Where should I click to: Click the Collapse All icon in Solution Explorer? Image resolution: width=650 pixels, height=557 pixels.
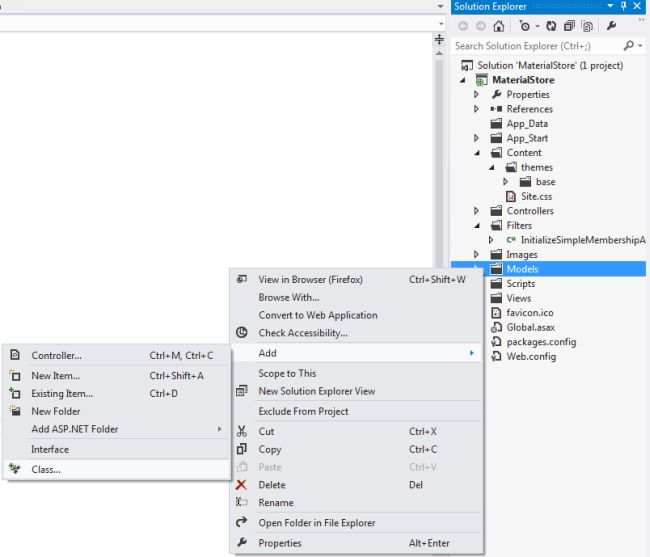pyautogui.click(x=570, y=26)
